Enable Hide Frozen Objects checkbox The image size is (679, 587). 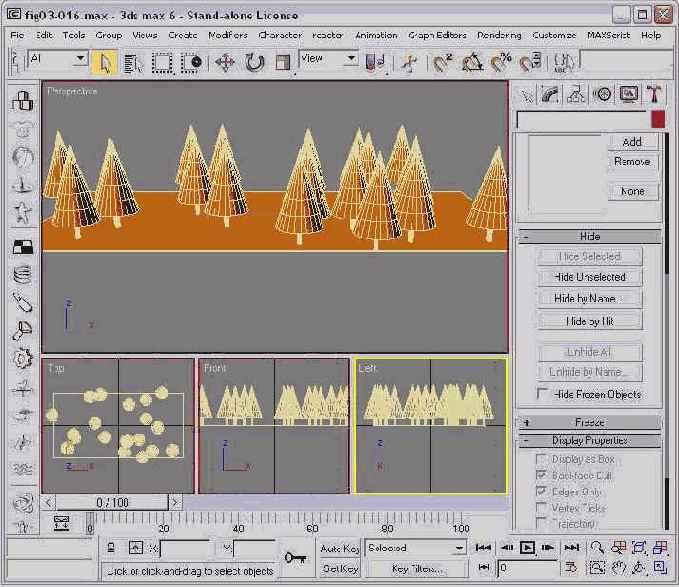(x=543, y=395)
